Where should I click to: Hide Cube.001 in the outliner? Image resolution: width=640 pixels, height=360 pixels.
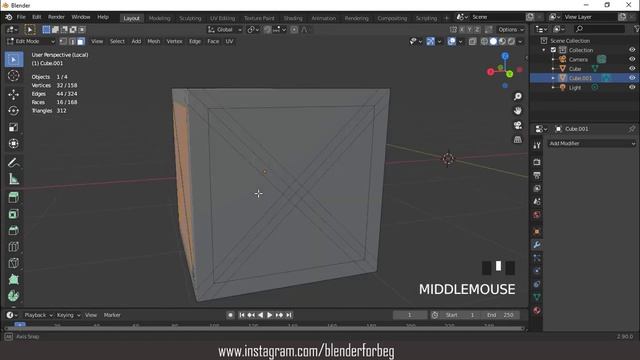click(632, 78)
